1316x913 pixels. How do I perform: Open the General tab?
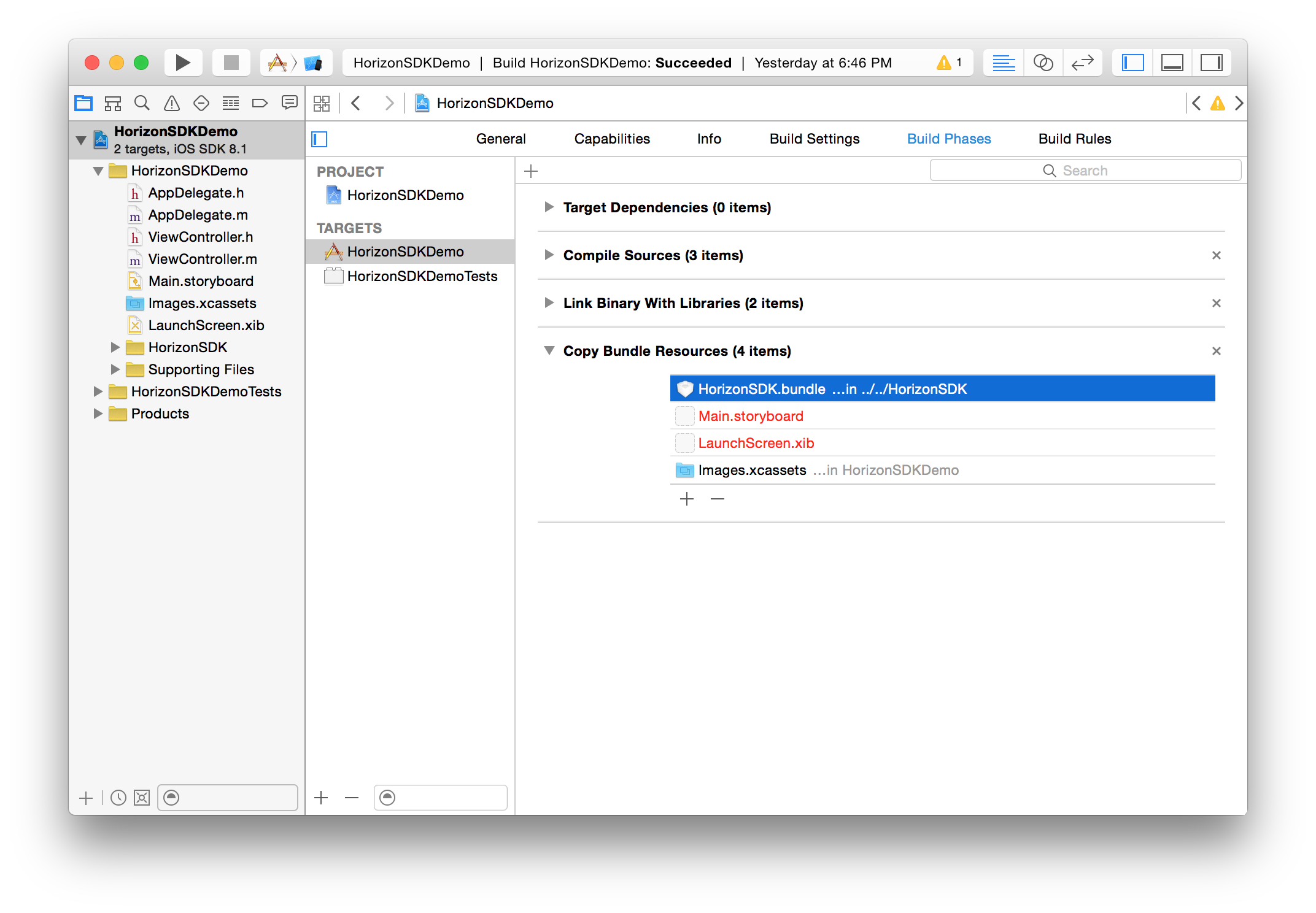coord(501,139)
